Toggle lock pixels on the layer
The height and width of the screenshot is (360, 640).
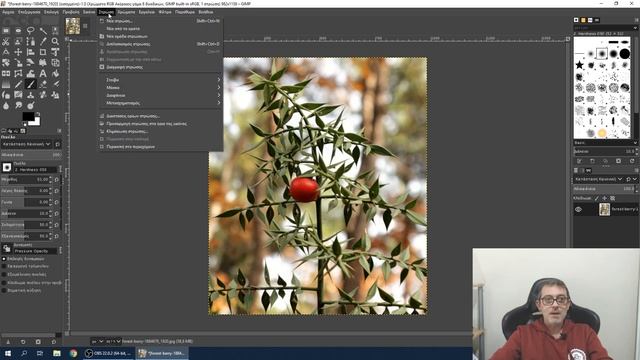click(597, 198)
